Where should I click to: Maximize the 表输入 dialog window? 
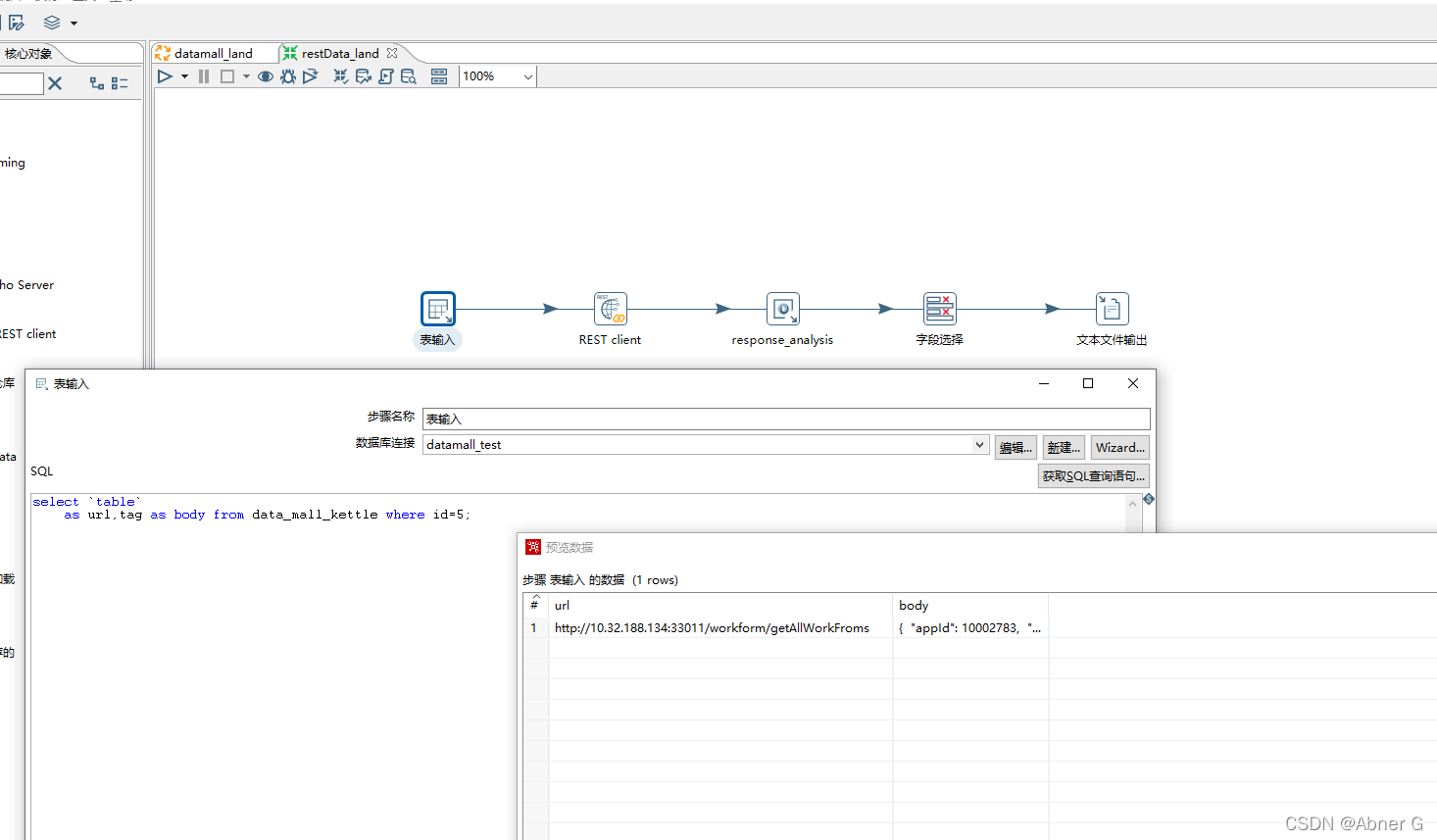(1088, 383)
